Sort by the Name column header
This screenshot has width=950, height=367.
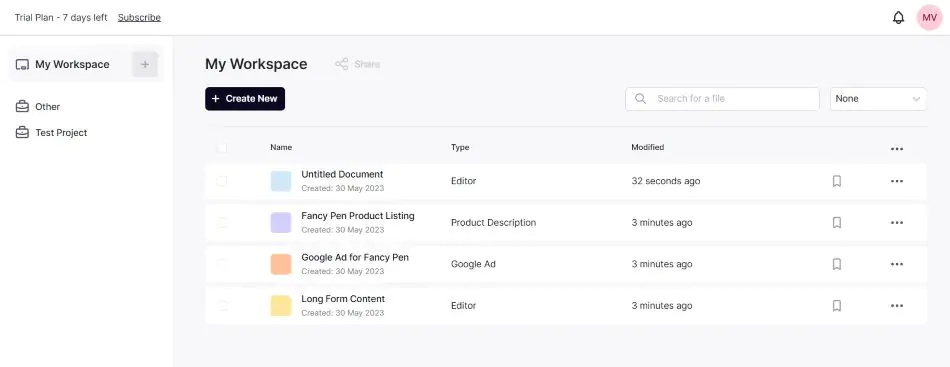tap(281, 147)
